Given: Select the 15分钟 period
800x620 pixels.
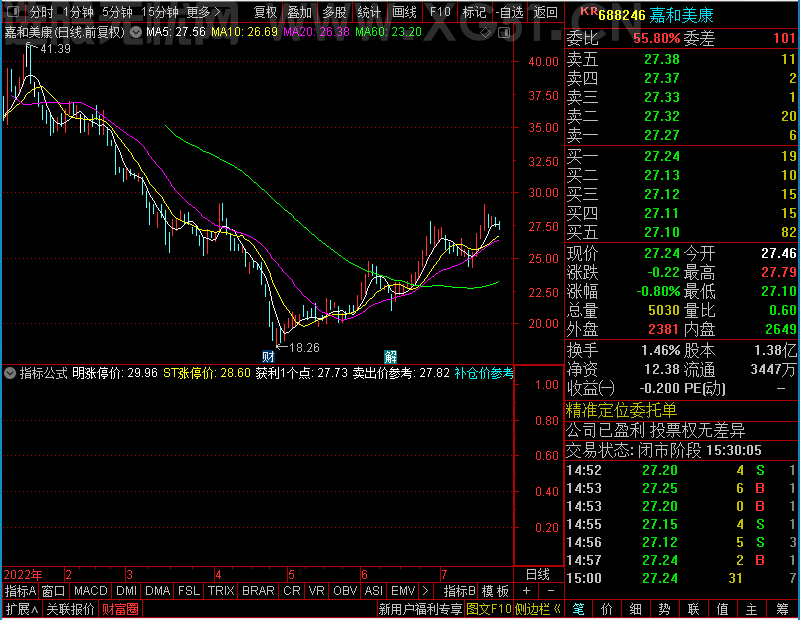Looking at the screenshot, I should [x=160, y=12].
